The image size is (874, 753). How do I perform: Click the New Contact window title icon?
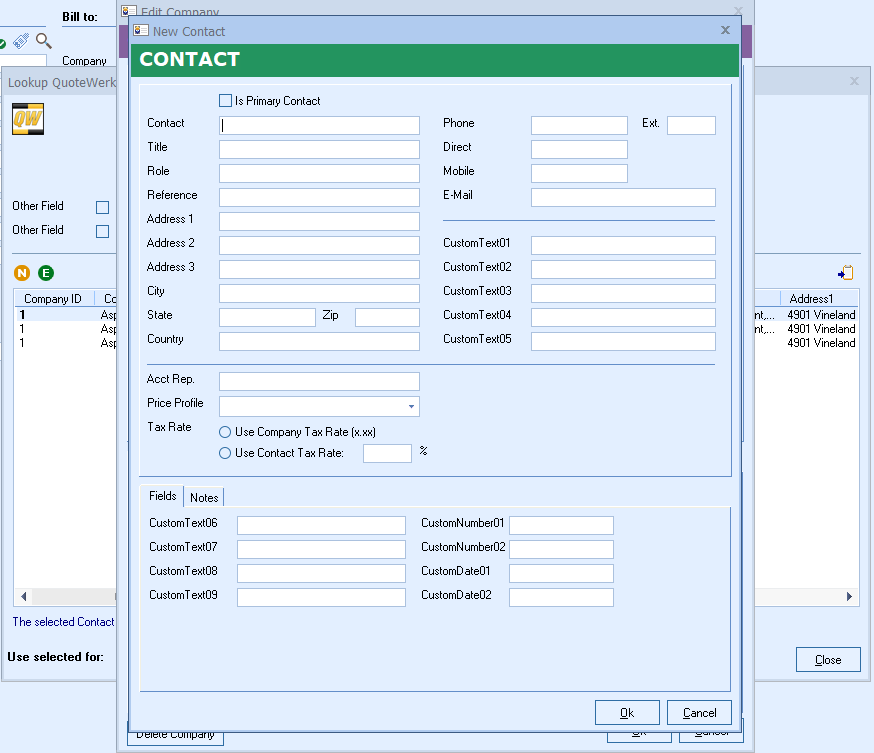click(x=141, y=31)
